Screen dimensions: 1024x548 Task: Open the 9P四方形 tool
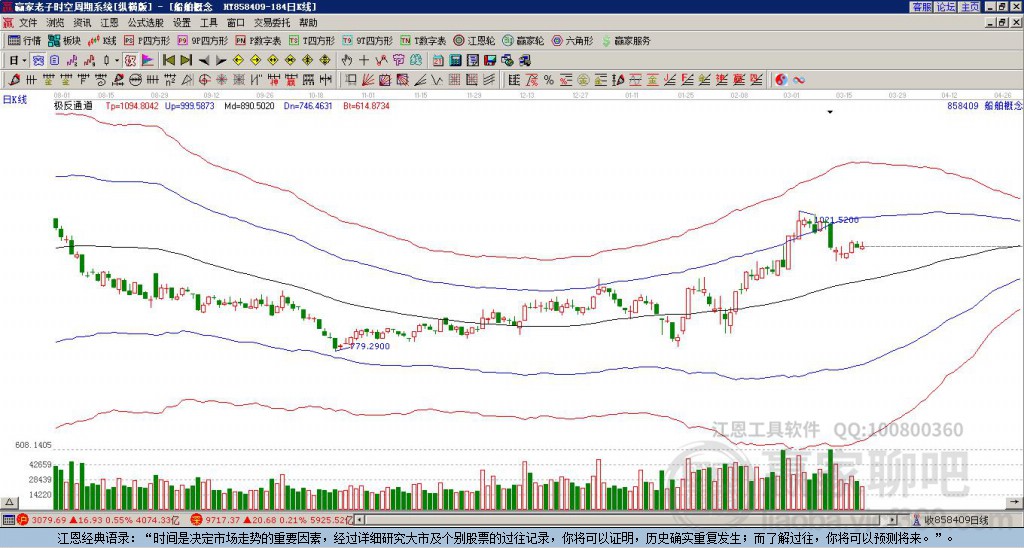(x=202, y=40)
